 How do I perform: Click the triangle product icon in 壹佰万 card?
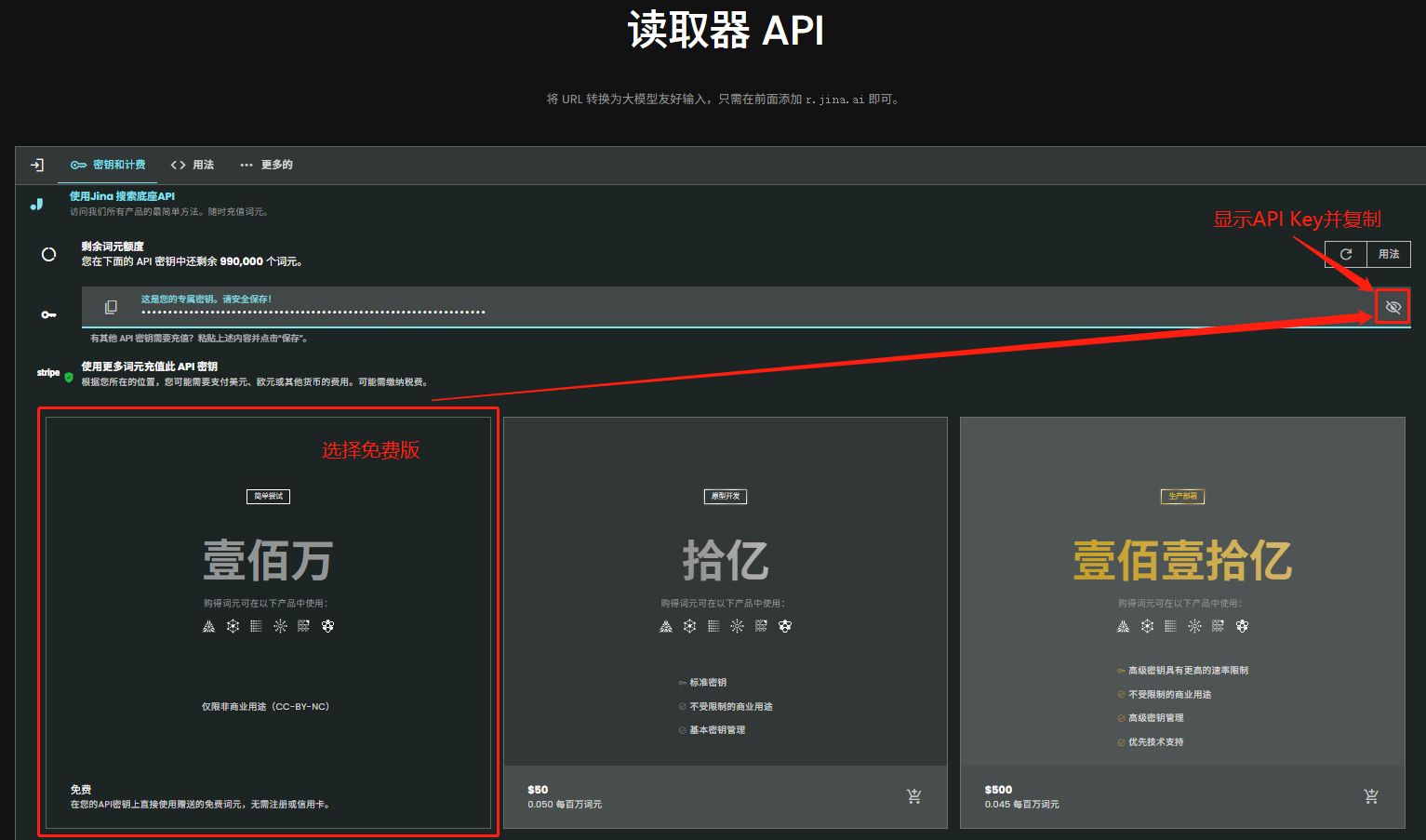point(208,626)
